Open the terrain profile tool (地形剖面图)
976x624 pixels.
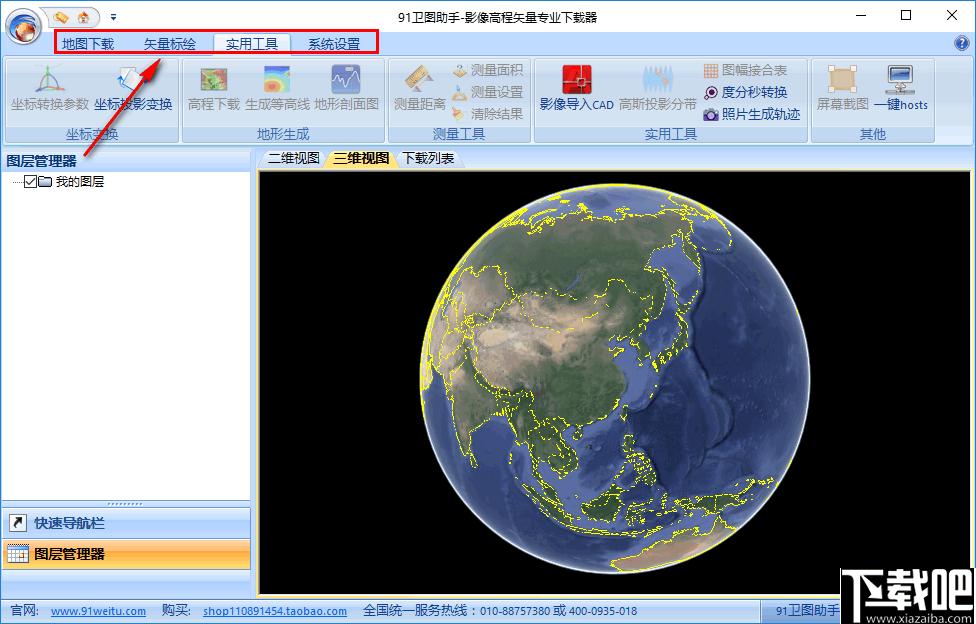(346, 89)
